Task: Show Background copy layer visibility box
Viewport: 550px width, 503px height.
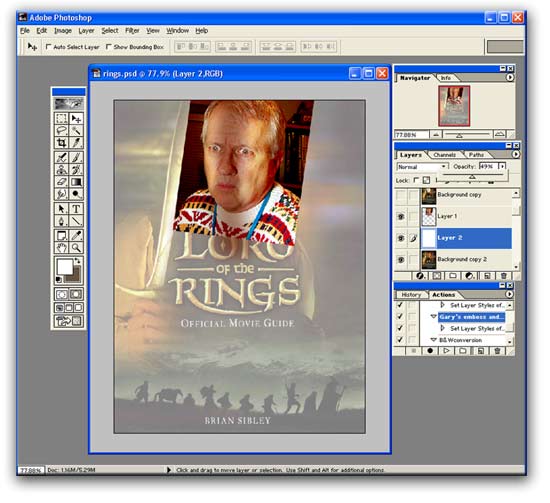Action: [401, 195]
